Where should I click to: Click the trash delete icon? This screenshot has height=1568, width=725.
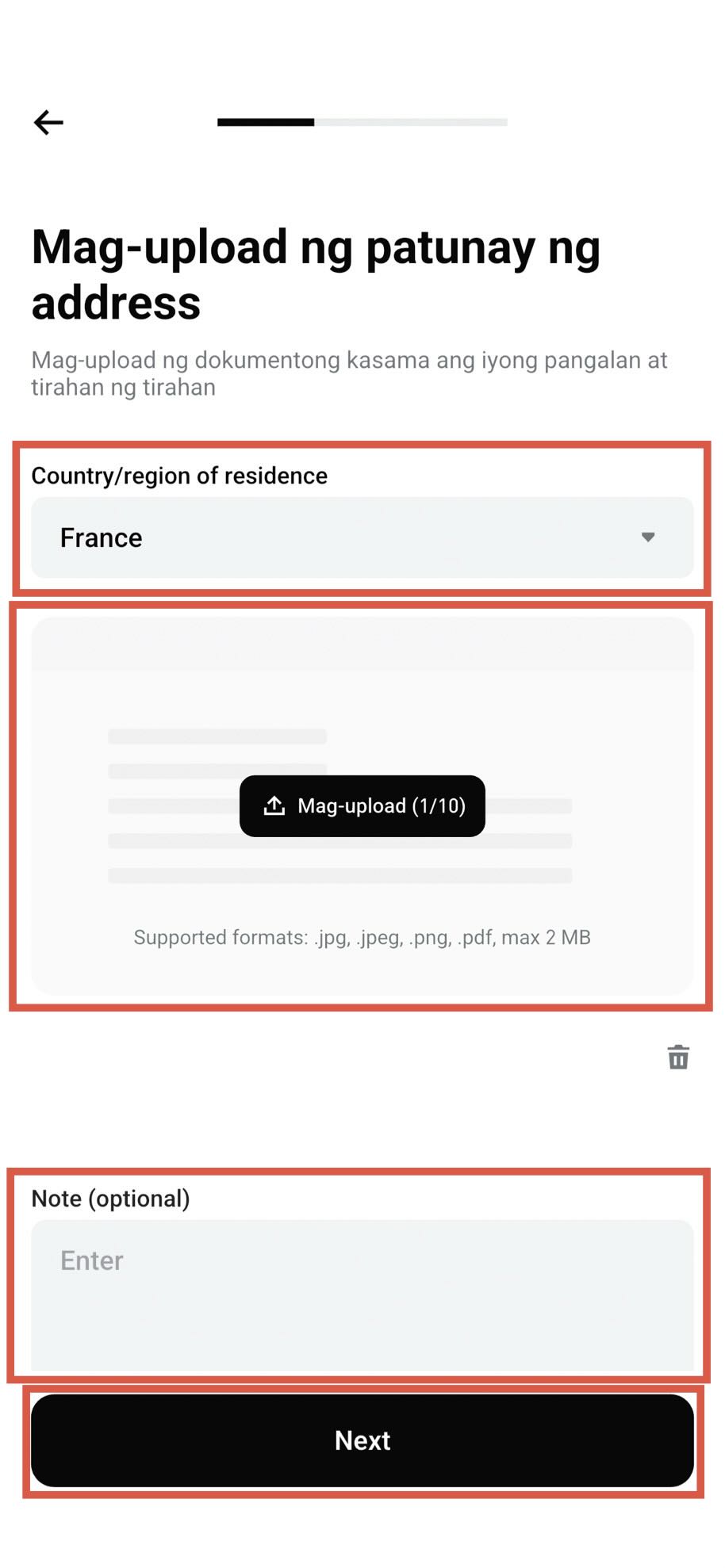pos(678,1057)
